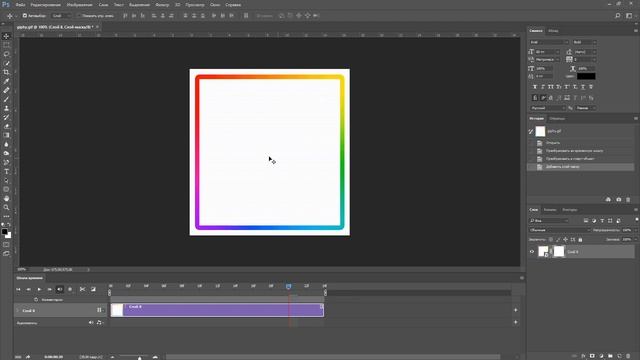
Task: Open the anti-aliasing method dropdown
Action: coord(586,108)
